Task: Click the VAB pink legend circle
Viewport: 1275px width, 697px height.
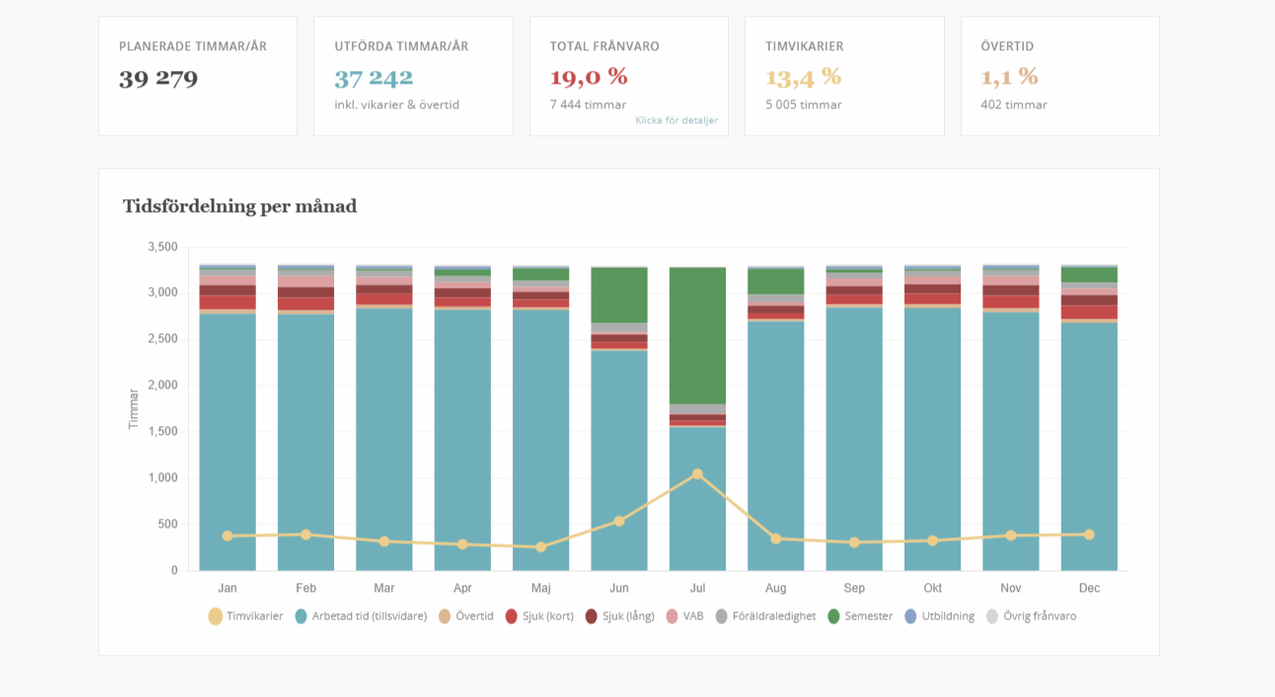Action: tap(671, 616)
